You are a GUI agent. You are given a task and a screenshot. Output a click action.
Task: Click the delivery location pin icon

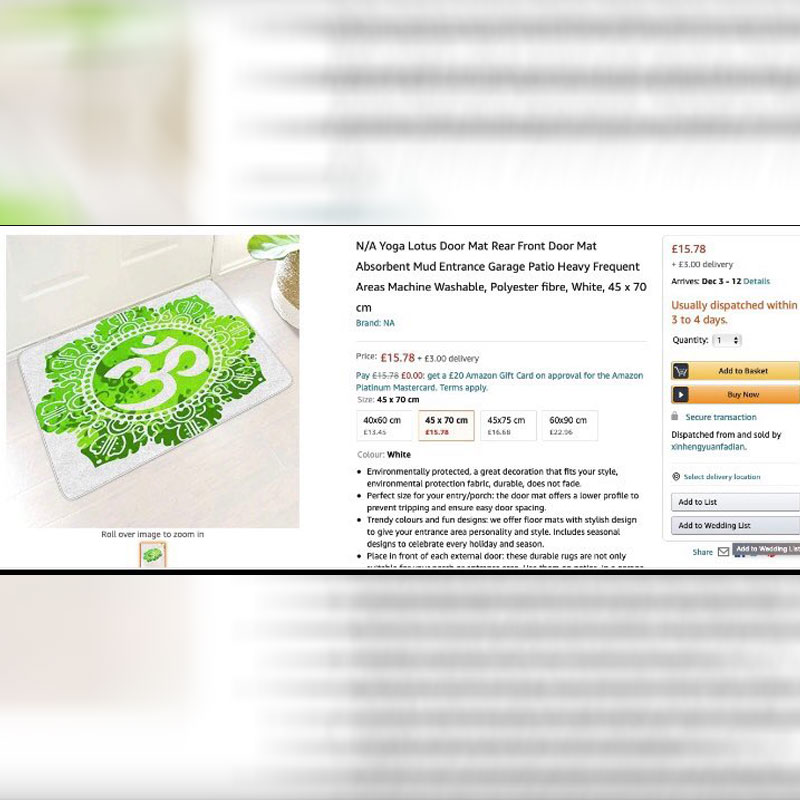pos(676,477)
